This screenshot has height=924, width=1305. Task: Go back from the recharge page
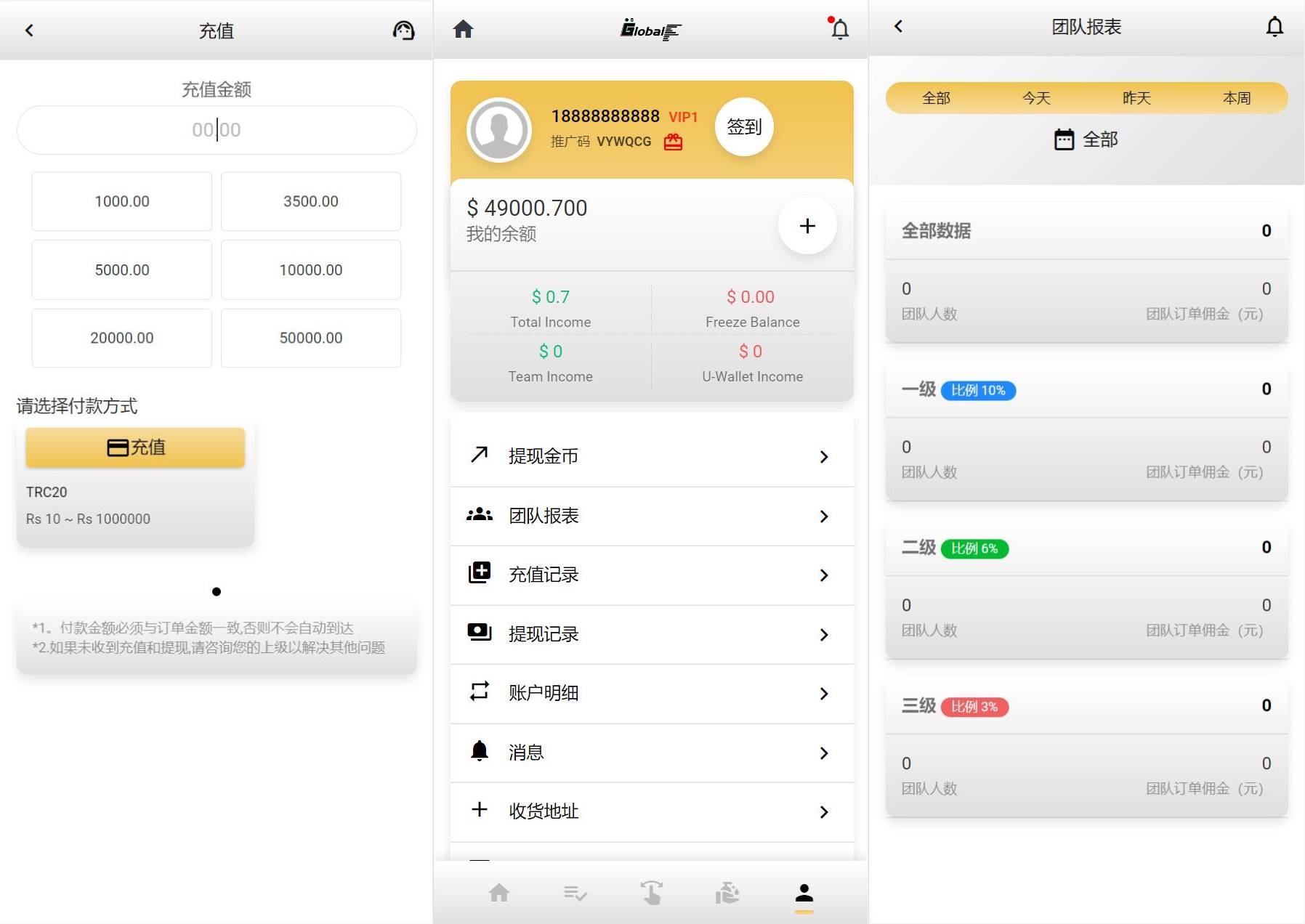pos(29,30)
